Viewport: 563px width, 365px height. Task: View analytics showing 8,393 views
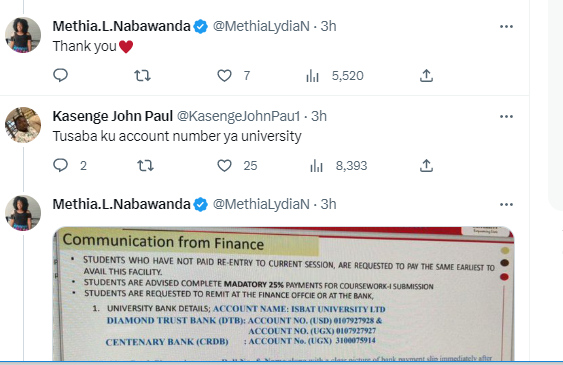coord(338,165)
